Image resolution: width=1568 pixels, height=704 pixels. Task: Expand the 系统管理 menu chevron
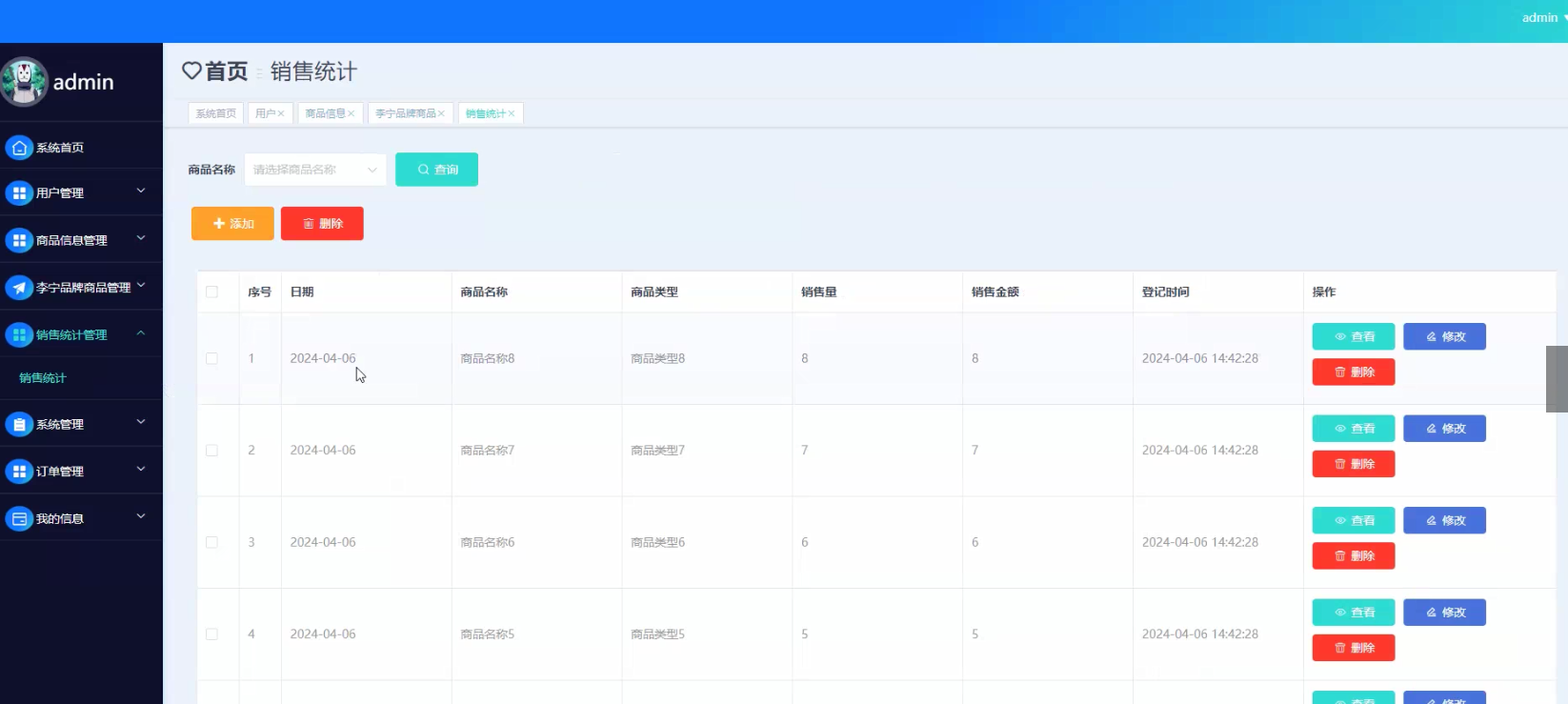pyautogui.click(x=141, y=422)
